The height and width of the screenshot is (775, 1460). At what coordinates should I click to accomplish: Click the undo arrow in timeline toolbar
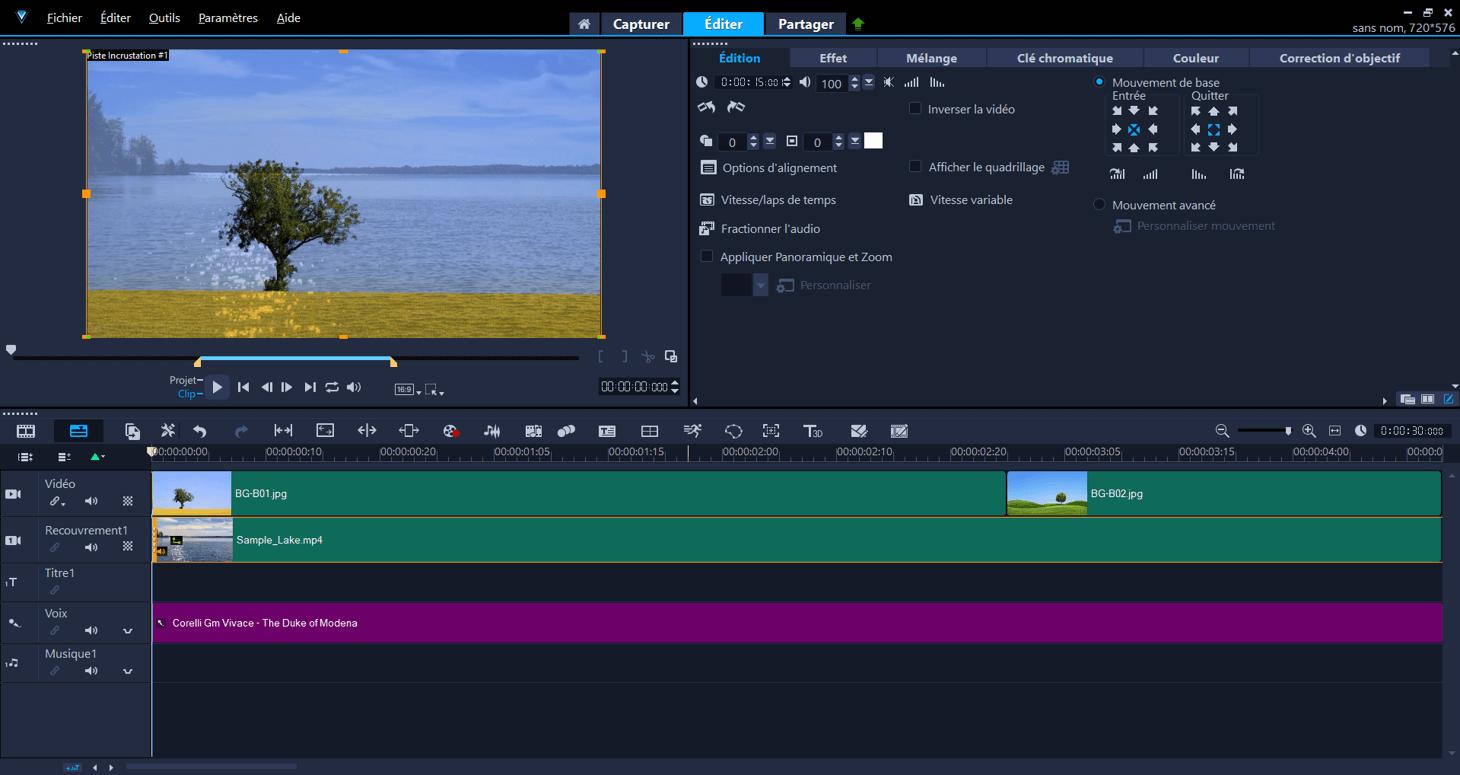pos(200,431)
